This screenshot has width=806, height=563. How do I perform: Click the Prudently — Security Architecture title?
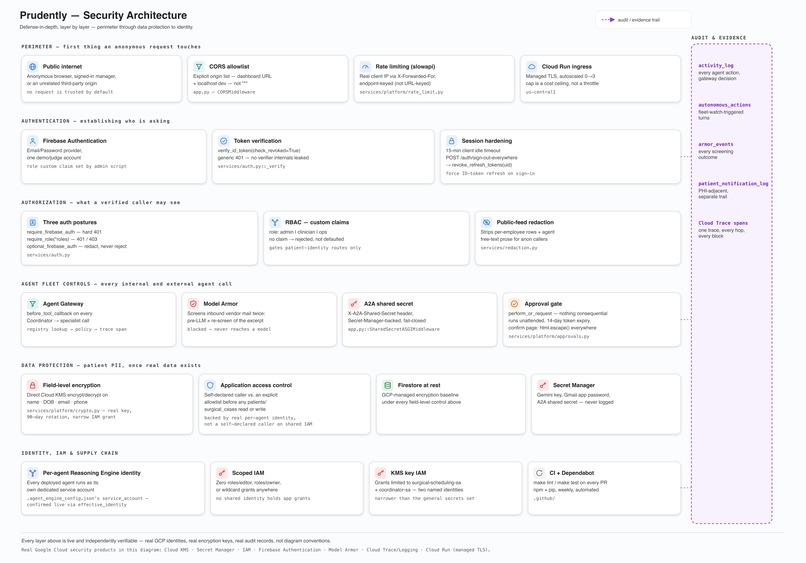tap(103, 15)
